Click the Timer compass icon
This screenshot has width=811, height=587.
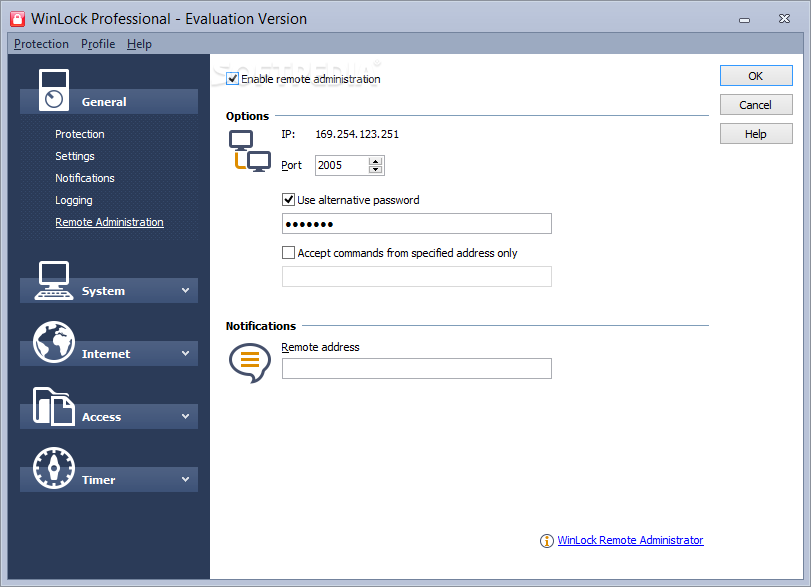coord(54,468)
